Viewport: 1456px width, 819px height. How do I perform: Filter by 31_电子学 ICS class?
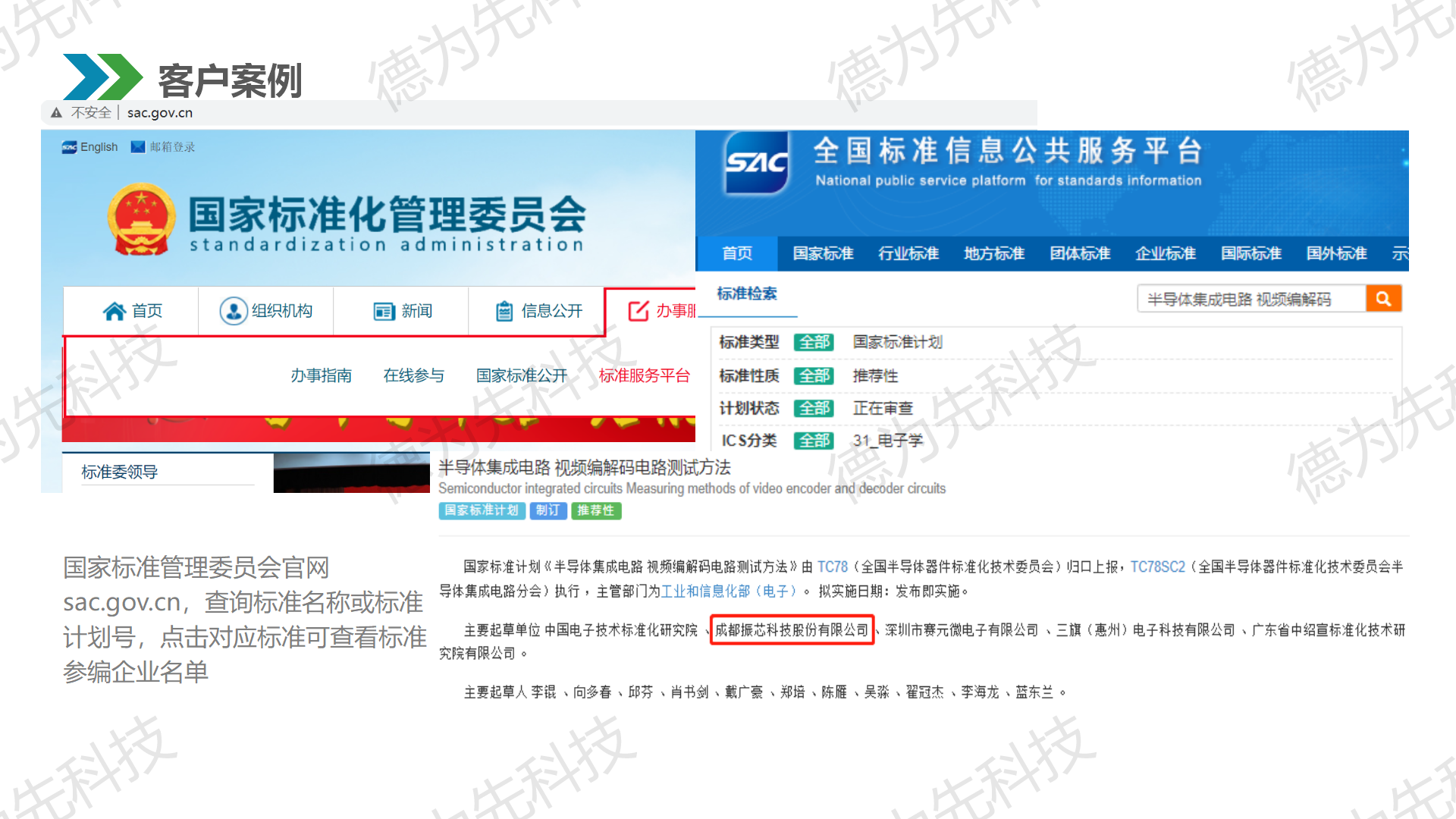coord(888,441)
